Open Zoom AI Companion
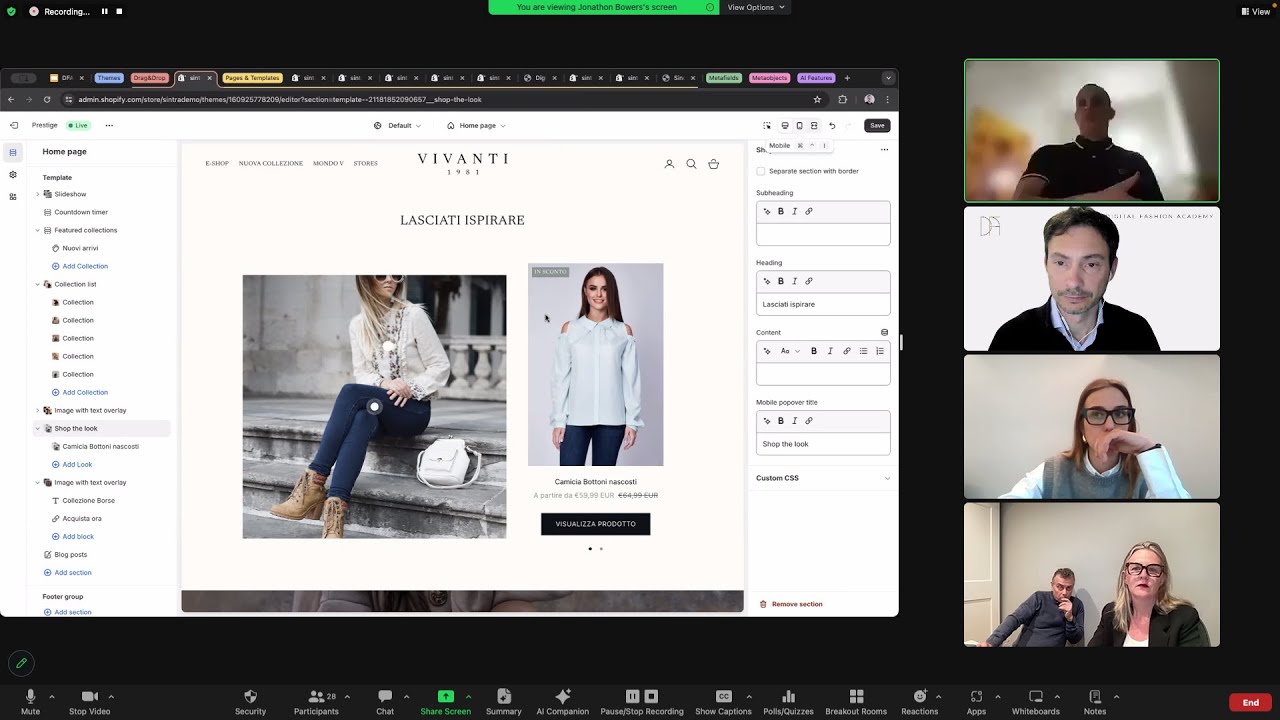 pyautogui.click(x=562, y=702)
